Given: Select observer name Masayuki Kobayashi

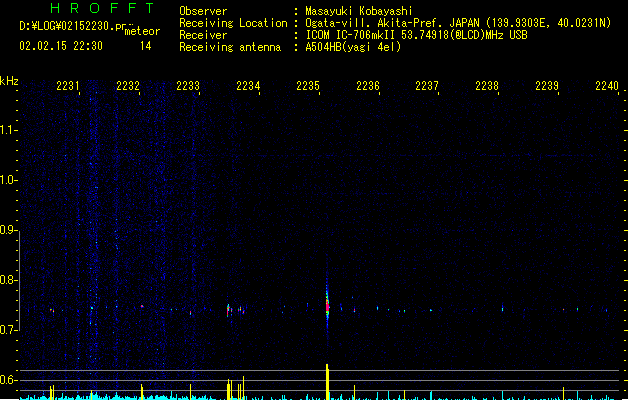Looking at the screenshot, I should click(359, 11).
